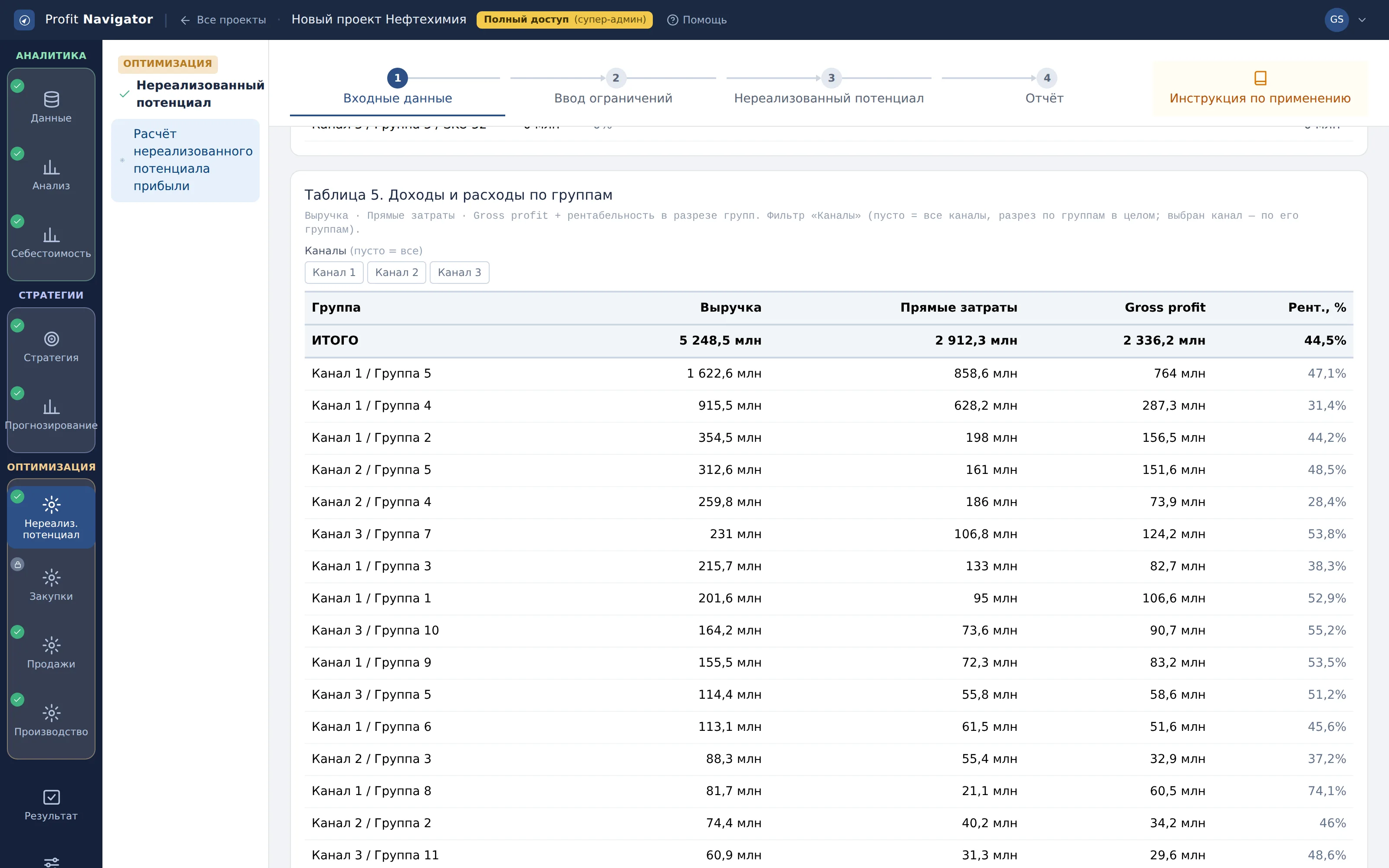Click the 915,5 млн revenue value
Screen dimensions: 1389x868
(x=730, y=406)
